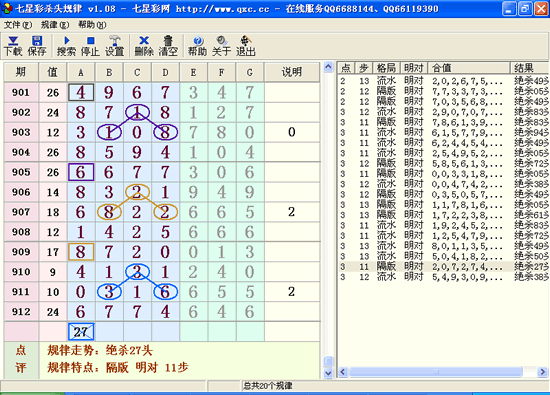
Task: Sort by the 合值 column header
Action: point(469,68)
